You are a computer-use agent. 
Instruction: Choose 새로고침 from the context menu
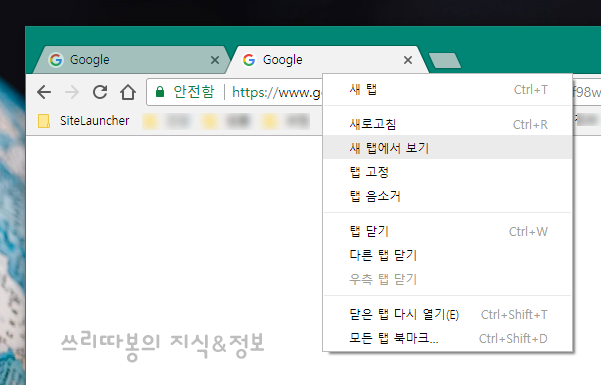click(x=447, y=124)
